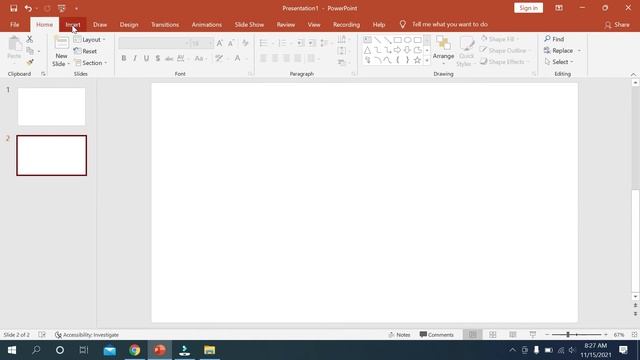640x360 pixels.
Task: Expand the Select dropdown in the Editing group
Action: tap(559, 62)
